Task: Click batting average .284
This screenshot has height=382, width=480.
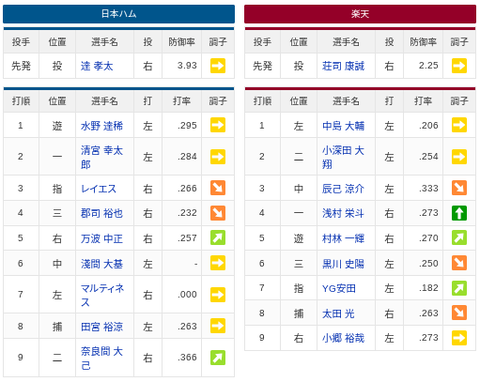Action: [187, 157]
